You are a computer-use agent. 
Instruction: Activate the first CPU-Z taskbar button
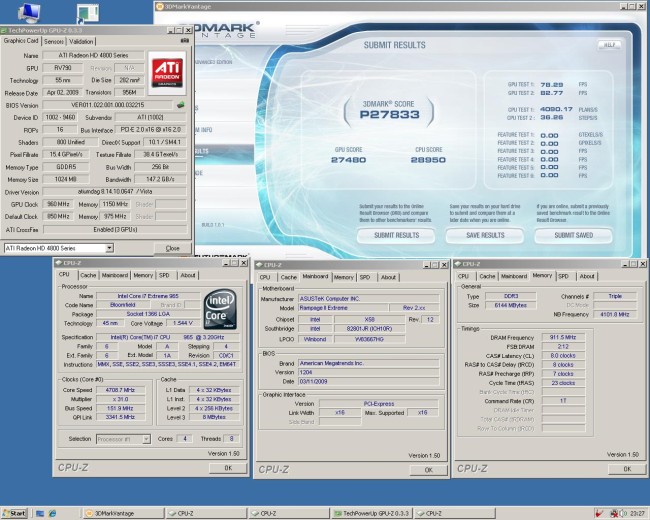[x=206, y=513]
